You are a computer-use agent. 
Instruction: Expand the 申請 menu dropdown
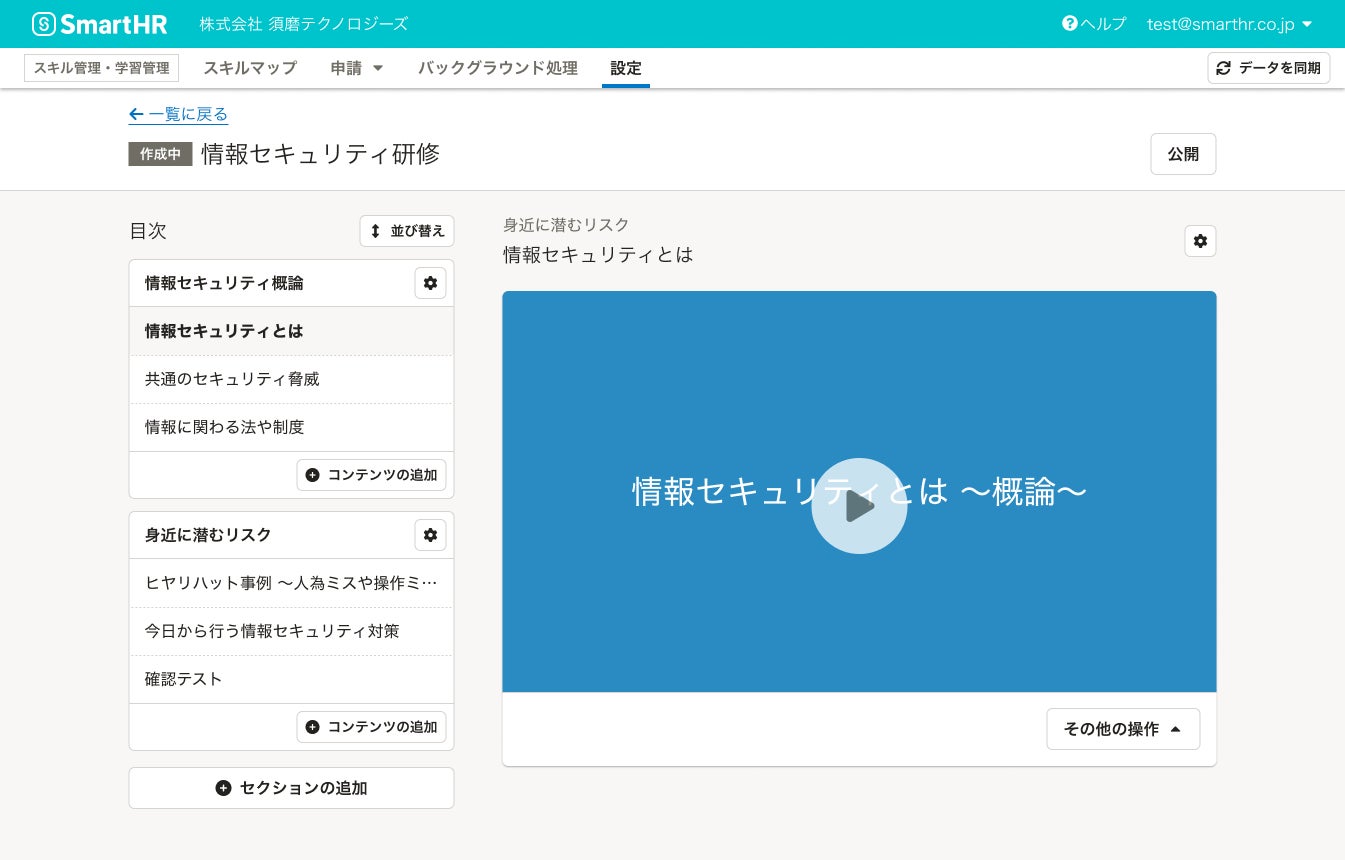(x=357, y=68)
